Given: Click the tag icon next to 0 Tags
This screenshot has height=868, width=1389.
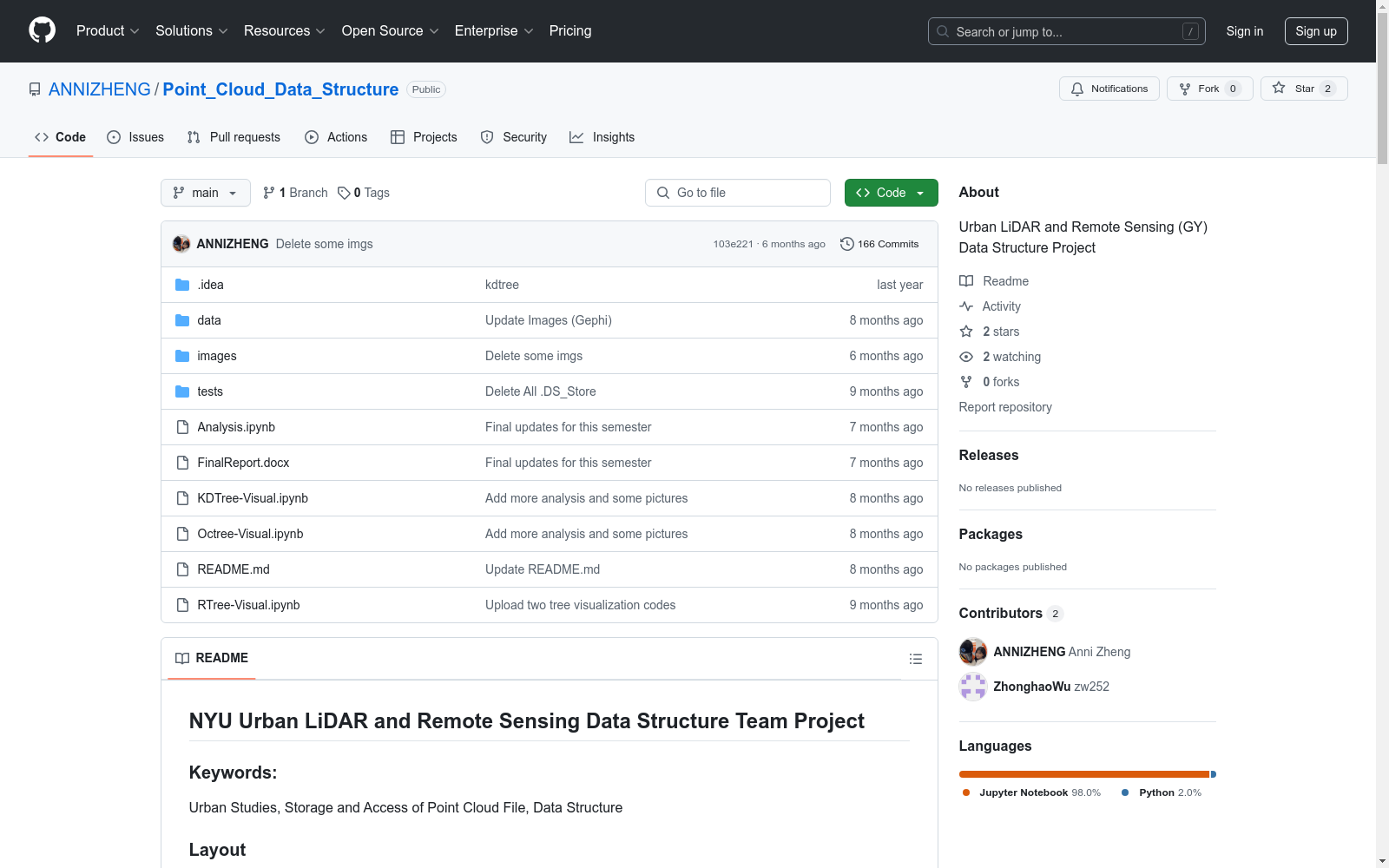Looking at the screenshot, I should (x=344, y=193).
